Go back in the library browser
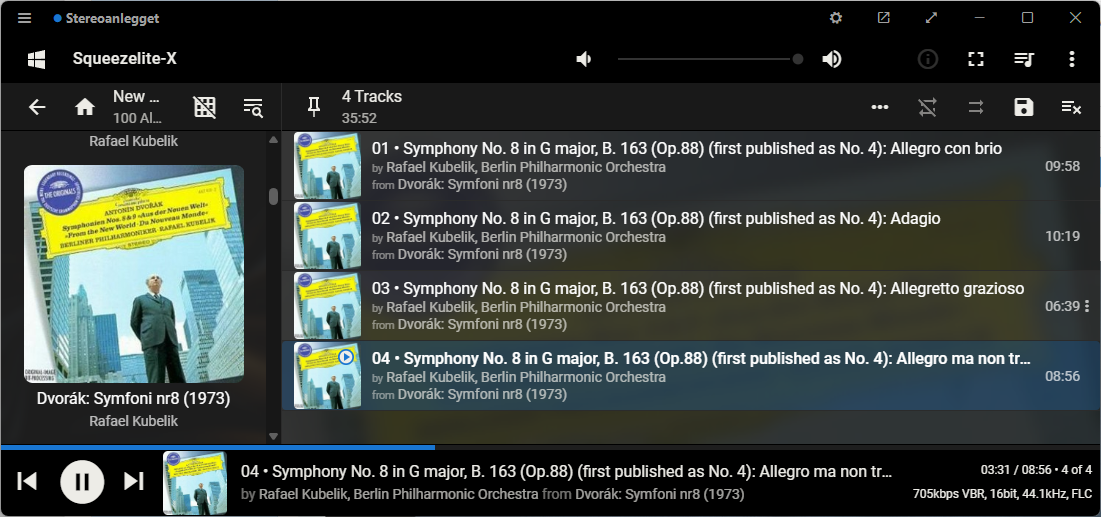This screenshot has width=1101, height=517. click(x=37, y=107)
